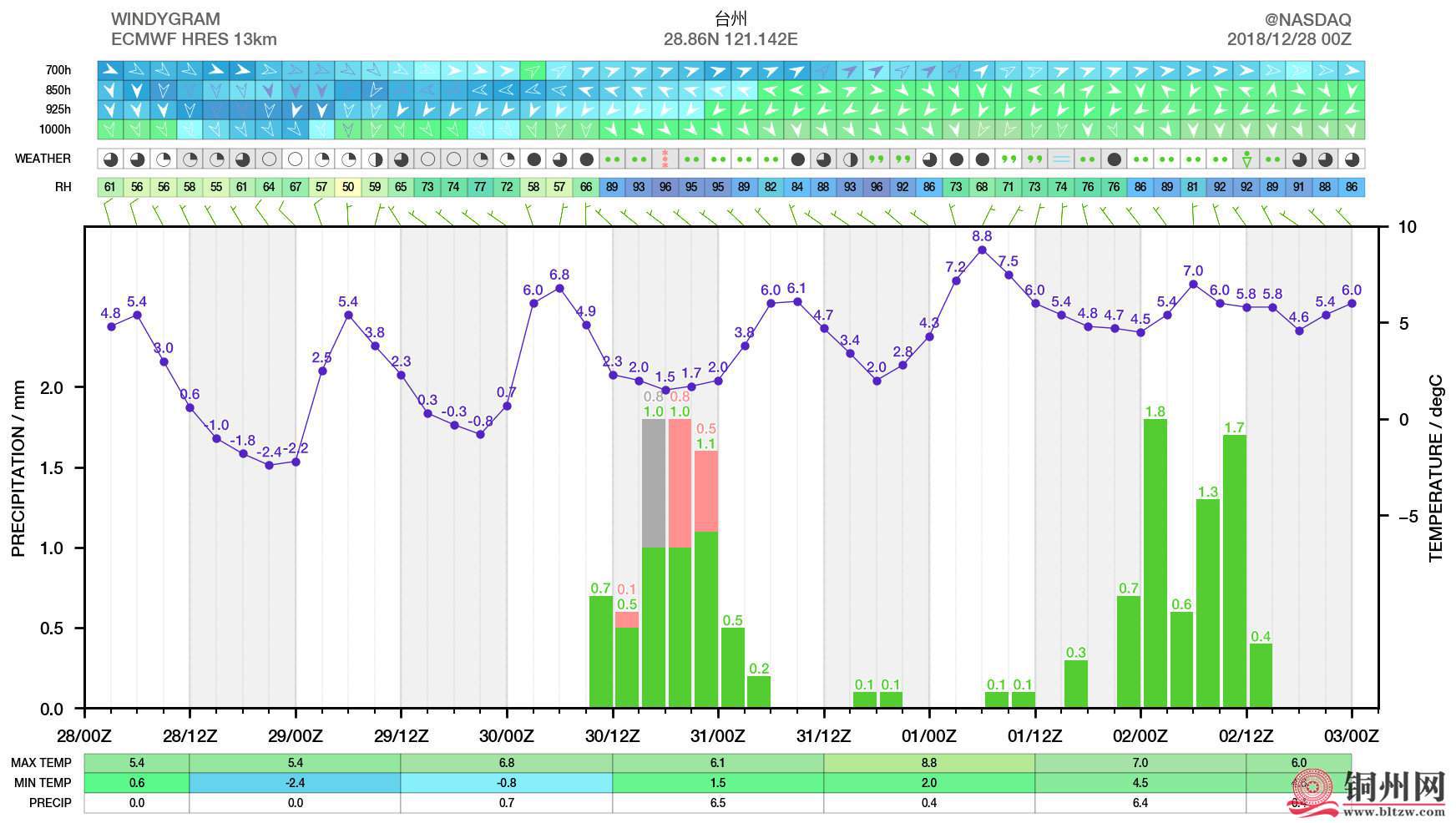Screen dimensions: 1456x823
Task: Click the right temperature axis label −5
Action: 1408,517
